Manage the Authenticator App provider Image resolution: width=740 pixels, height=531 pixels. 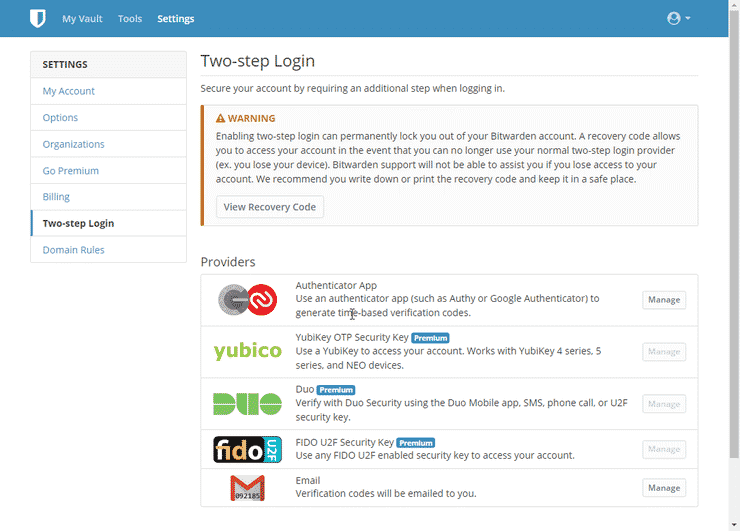(x=664, y=300)
